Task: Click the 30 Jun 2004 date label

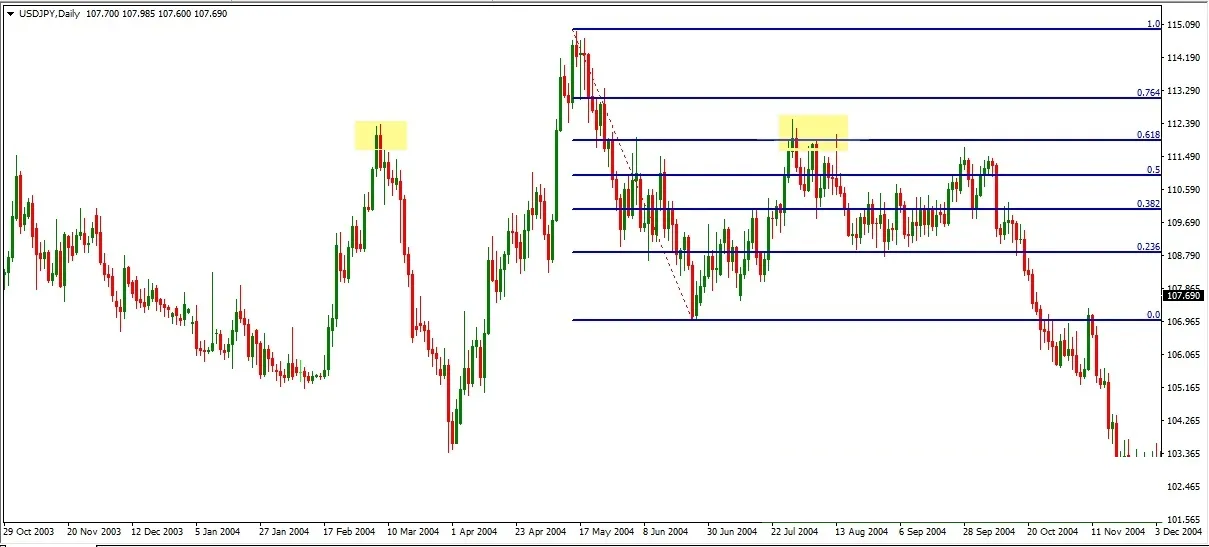Action: click(x=732, y=532)
